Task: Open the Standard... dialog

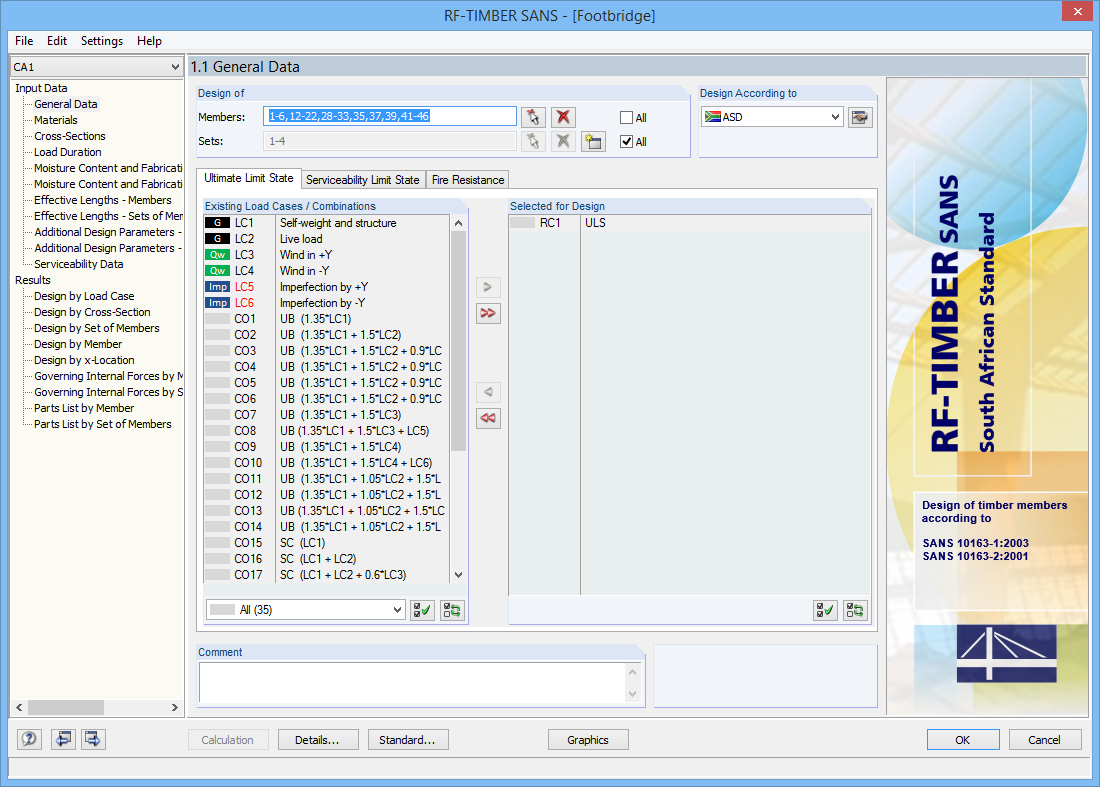Action: pos(408,739)
